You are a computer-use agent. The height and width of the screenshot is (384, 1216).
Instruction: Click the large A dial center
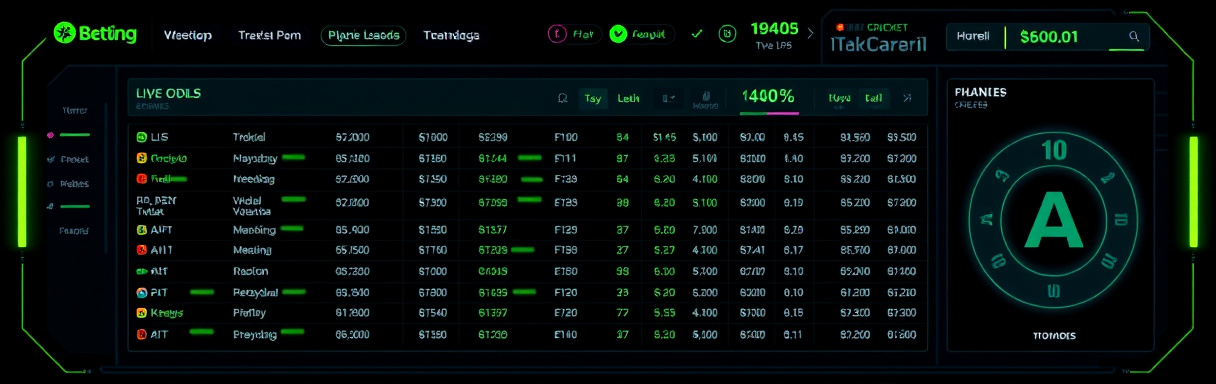click(x=1054, y=221)
